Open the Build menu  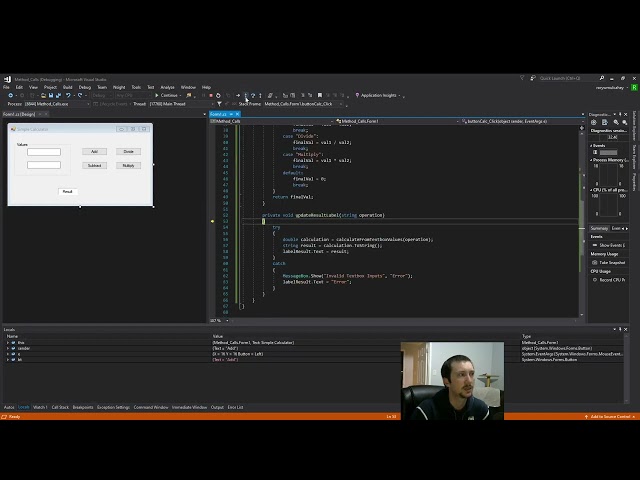point(67,87)
